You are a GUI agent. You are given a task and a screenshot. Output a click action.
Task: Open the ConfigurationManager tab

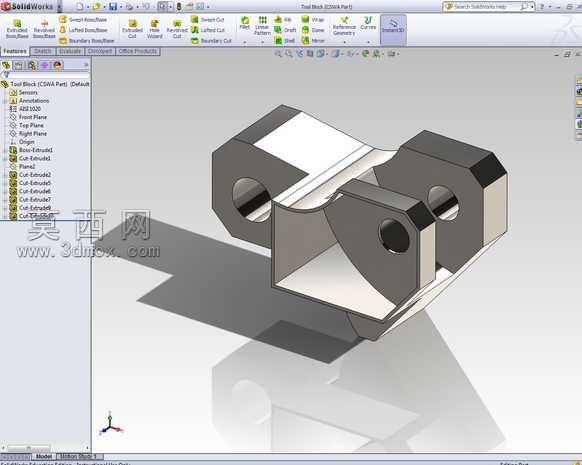pos(32,66)
